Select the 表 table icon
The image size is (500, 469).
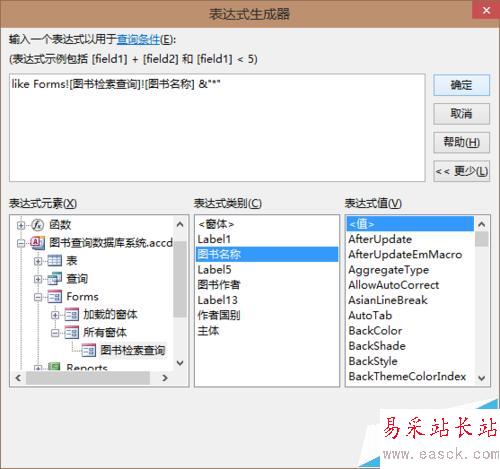[x=54, y=261]
